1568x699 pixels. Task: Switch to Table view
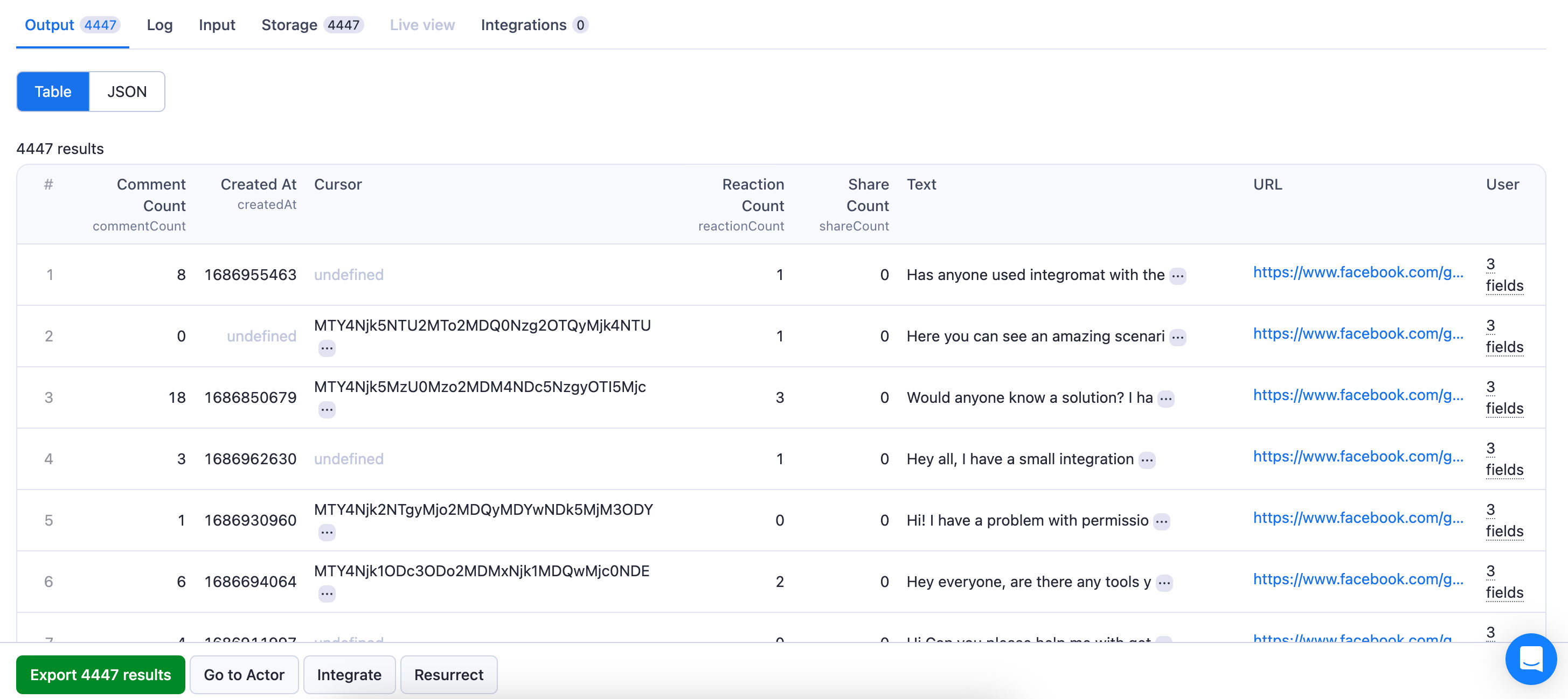[x=53, y=92]
